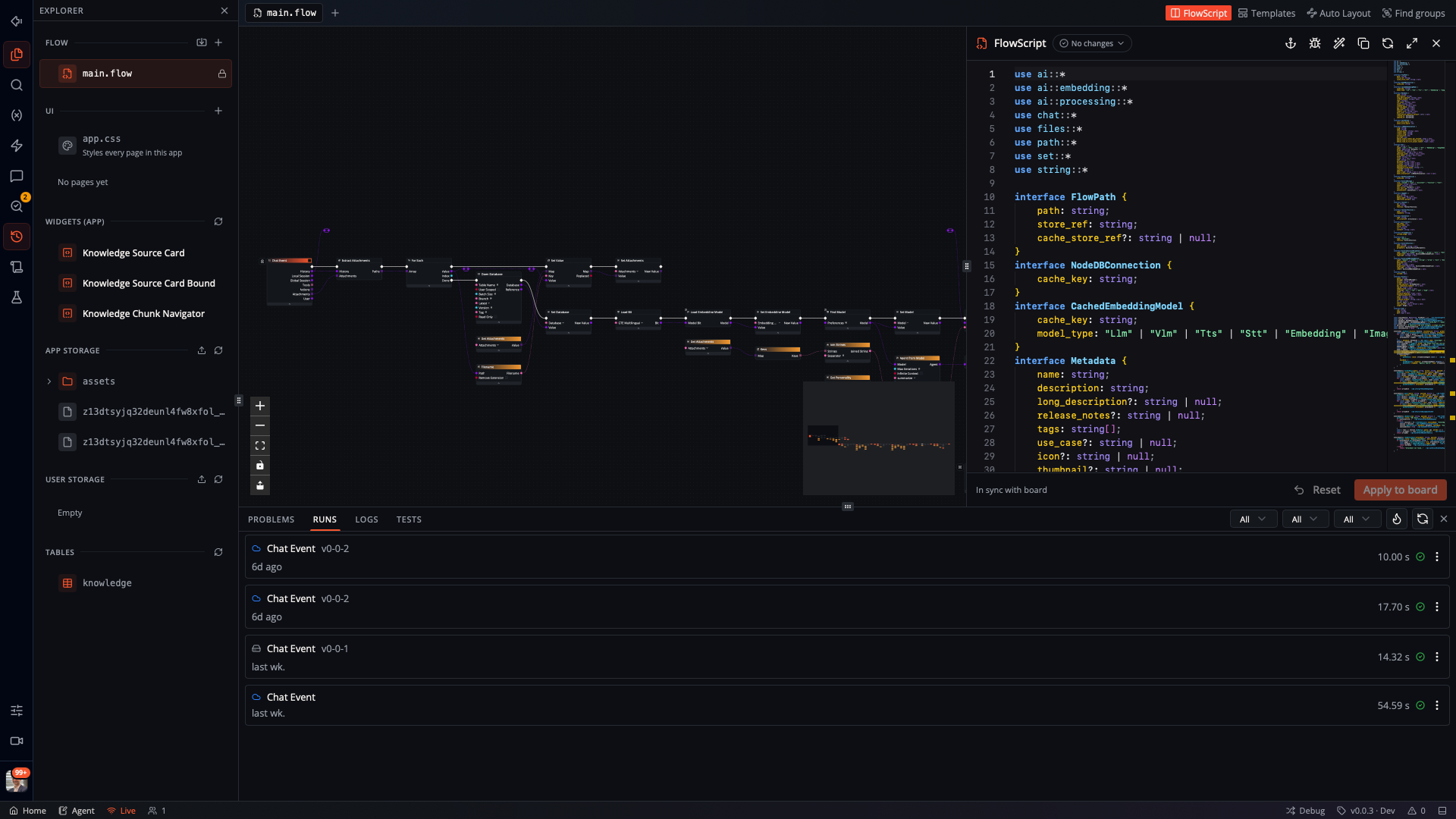1456x819 pixels.
Task: Click zoom out minus on canvas
Action: point(260,425)
